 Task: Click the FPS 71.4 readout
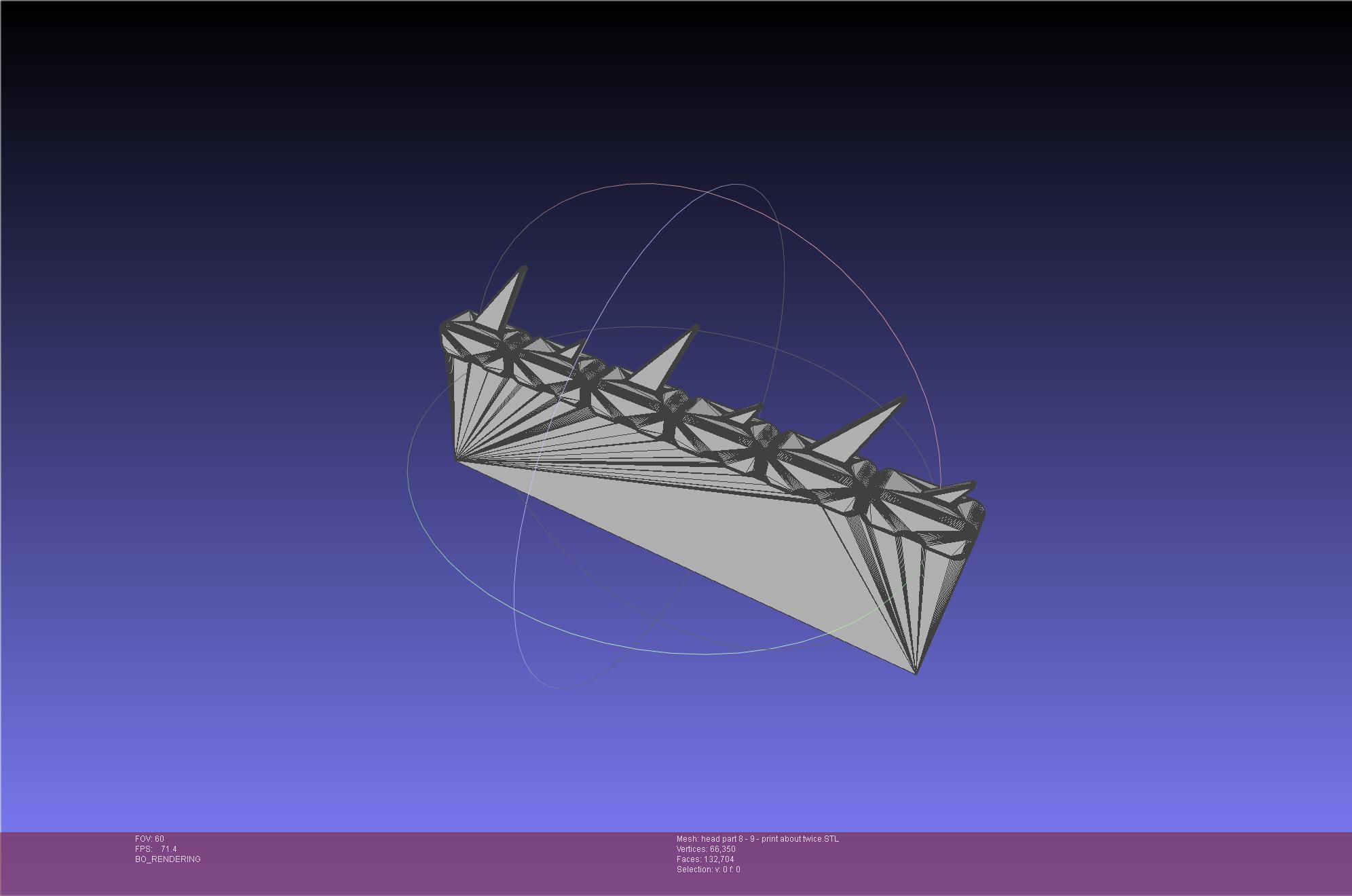coord(155,848)
